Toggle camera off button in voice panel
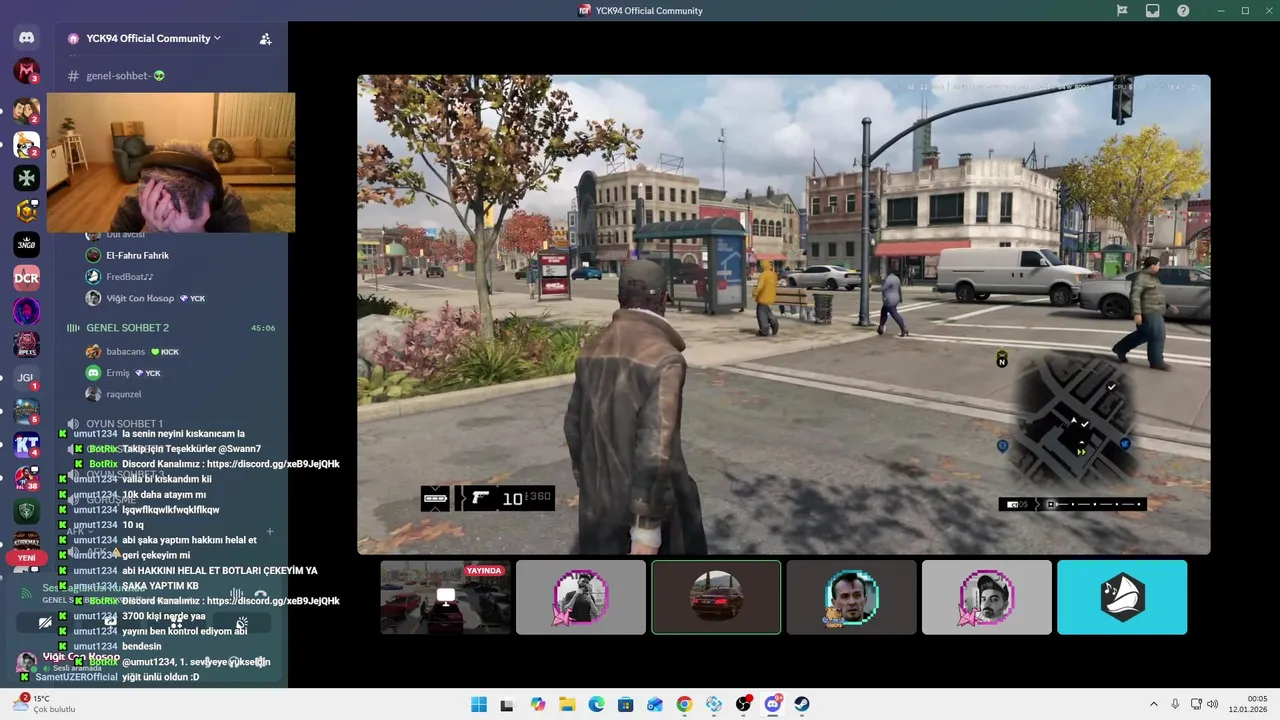The height and width of the screenshot is (720, 1280). pos(44,623)
